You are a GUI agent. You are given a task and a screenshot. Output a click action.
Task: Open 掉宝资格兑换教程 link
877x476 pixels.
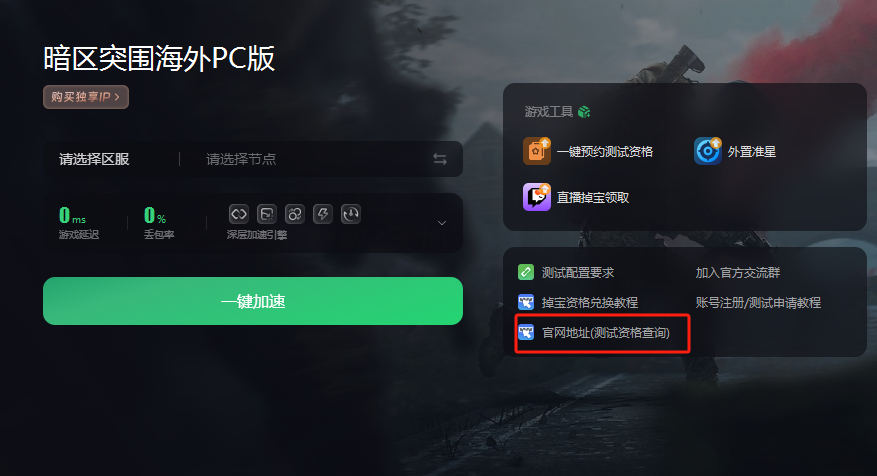coord(590,303)
